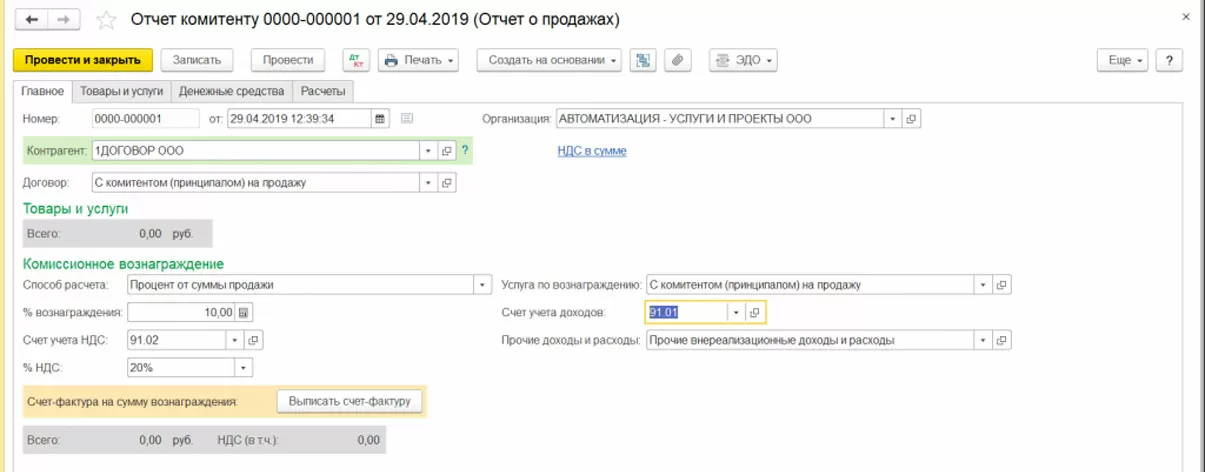Screen dimensions: 1205x472
Task: Click the Организация field text
Action: (720, 118)
